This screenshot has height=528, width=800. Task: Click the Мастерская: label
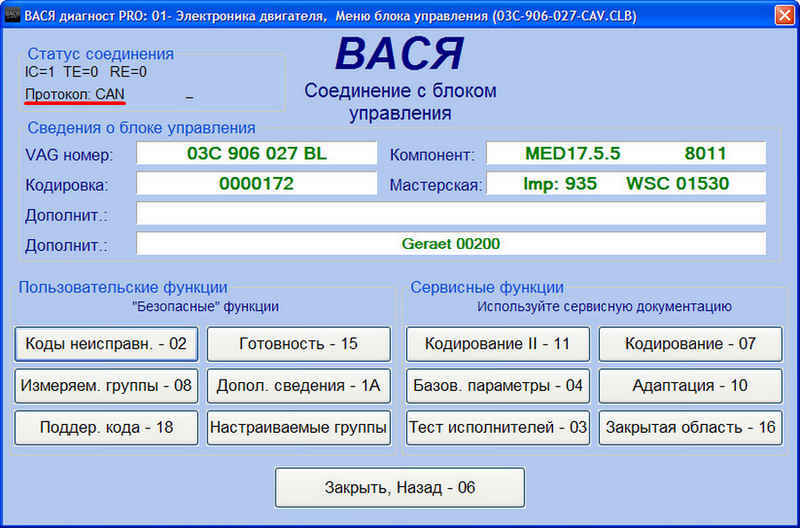[436, 185]
